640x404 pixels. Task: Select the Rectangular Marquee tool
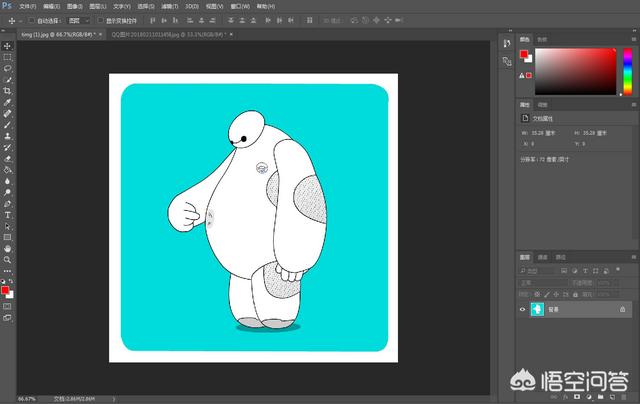7,57
